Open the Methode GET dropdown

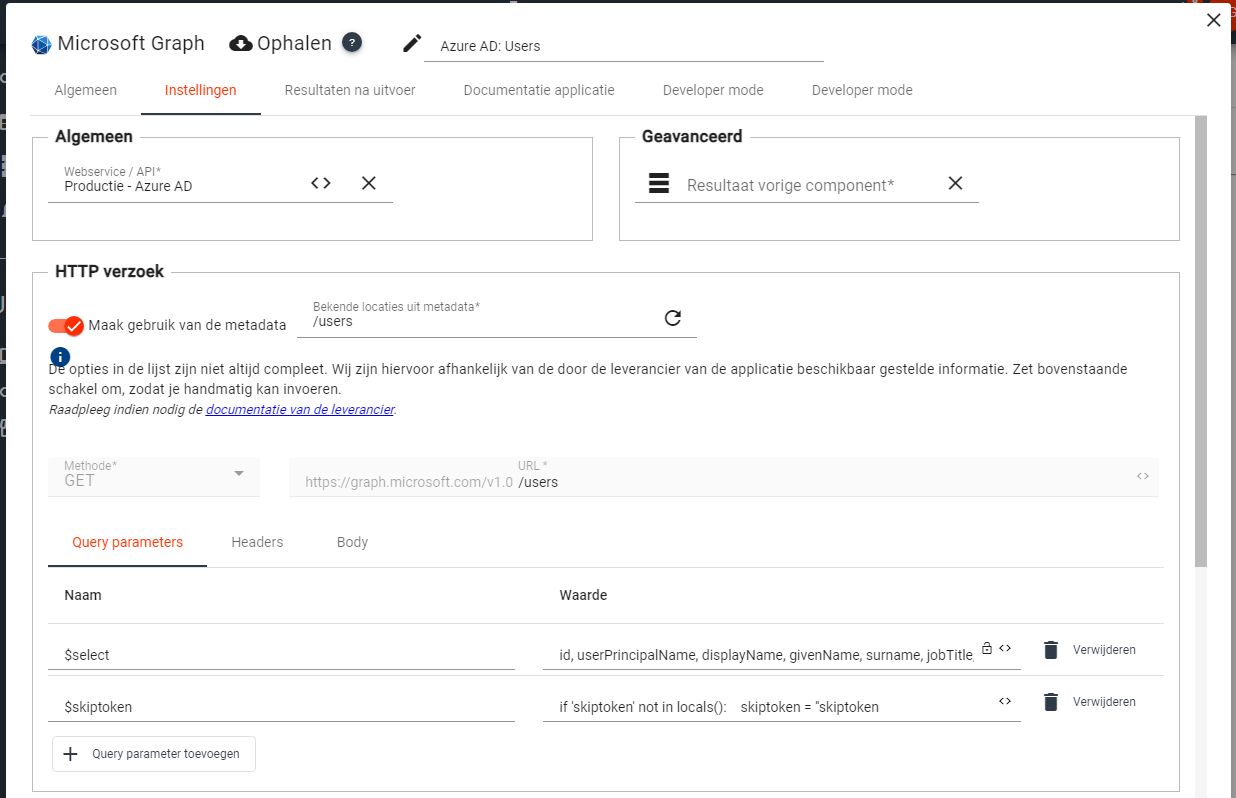click(x=153, y=476)
